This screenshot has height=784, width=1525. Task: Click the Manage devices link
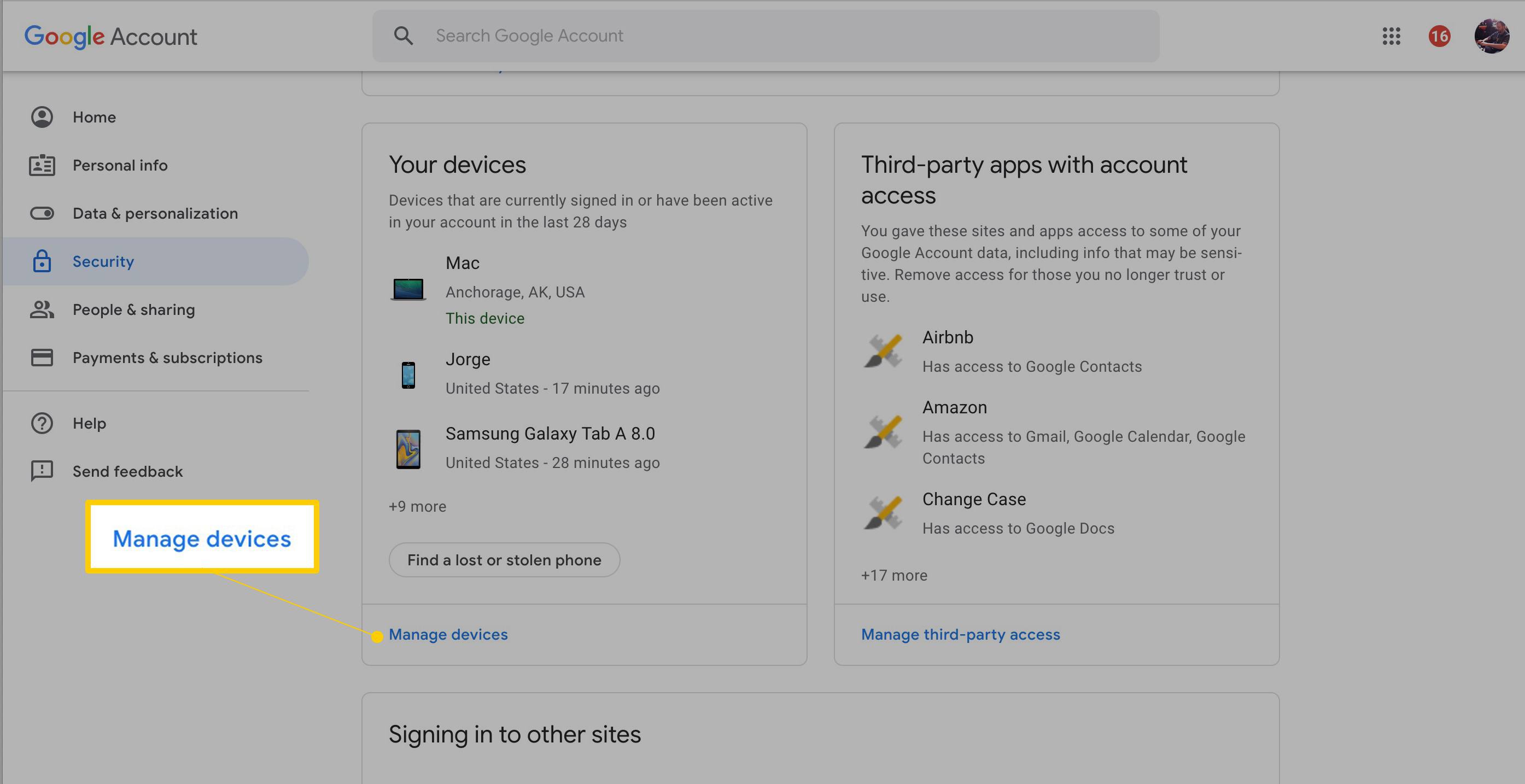point(448,635)
